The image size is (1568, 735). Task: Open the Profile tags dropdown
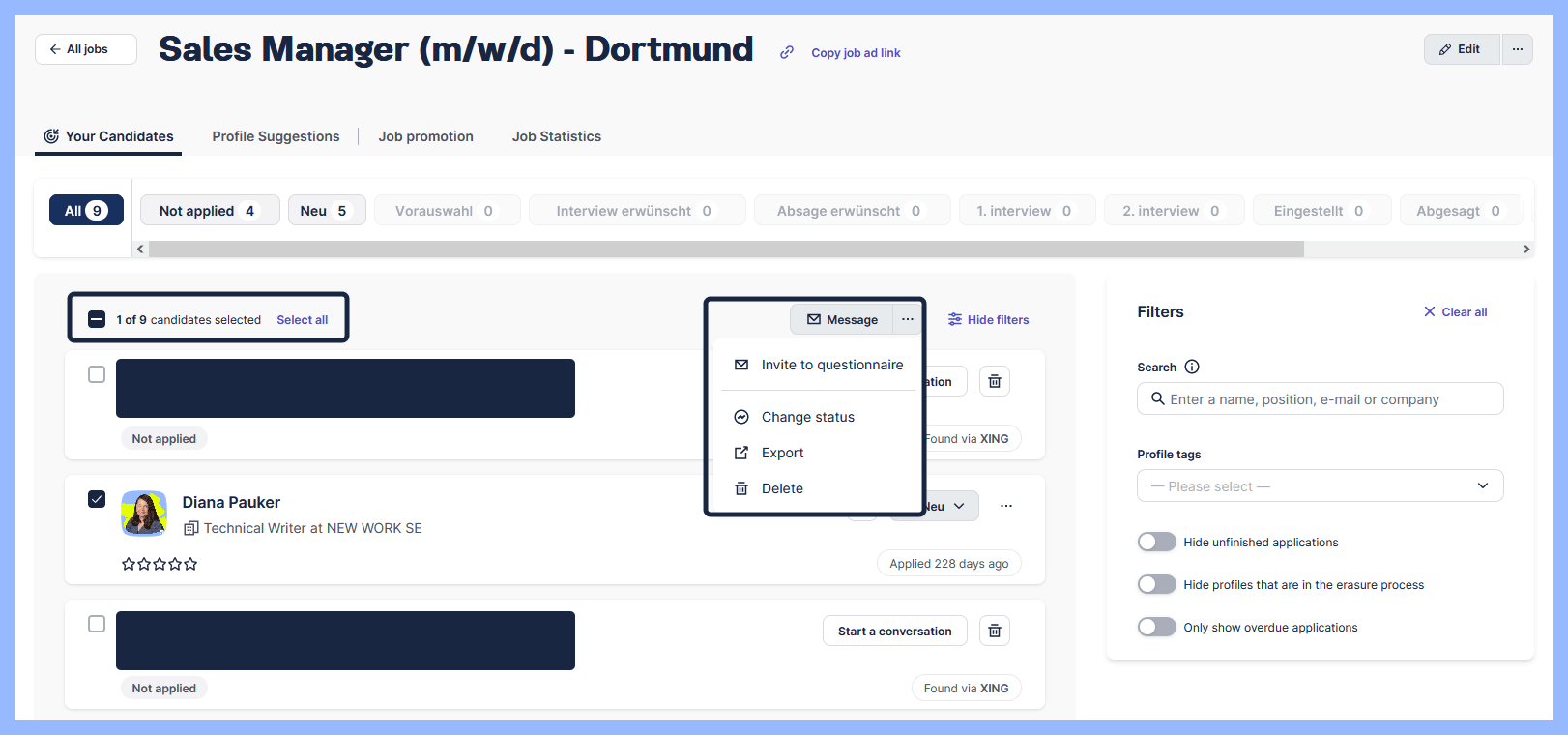(1320, 485)
